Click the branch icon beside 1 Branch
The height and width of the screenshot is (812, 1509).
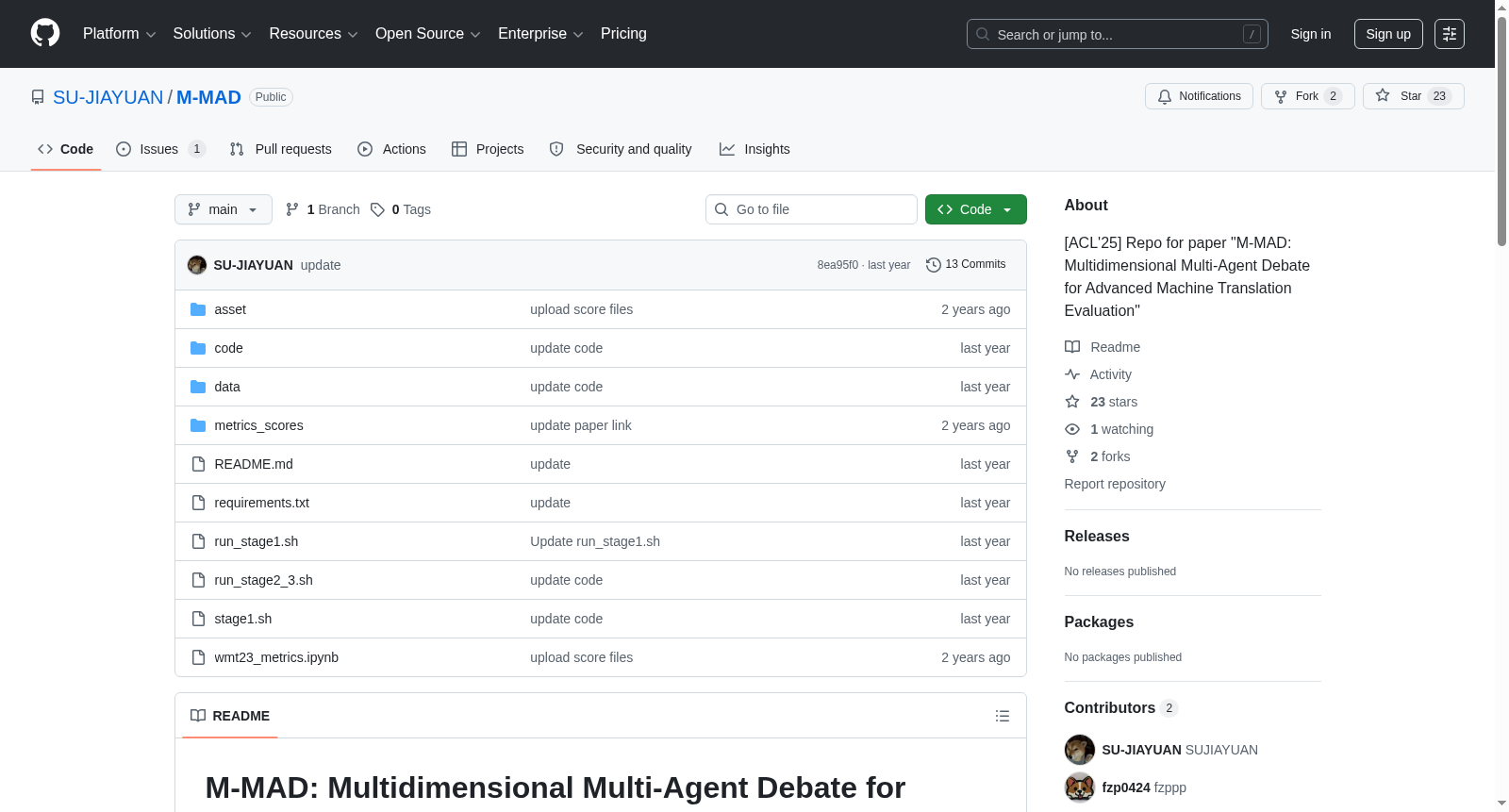[x=292, y=209]
